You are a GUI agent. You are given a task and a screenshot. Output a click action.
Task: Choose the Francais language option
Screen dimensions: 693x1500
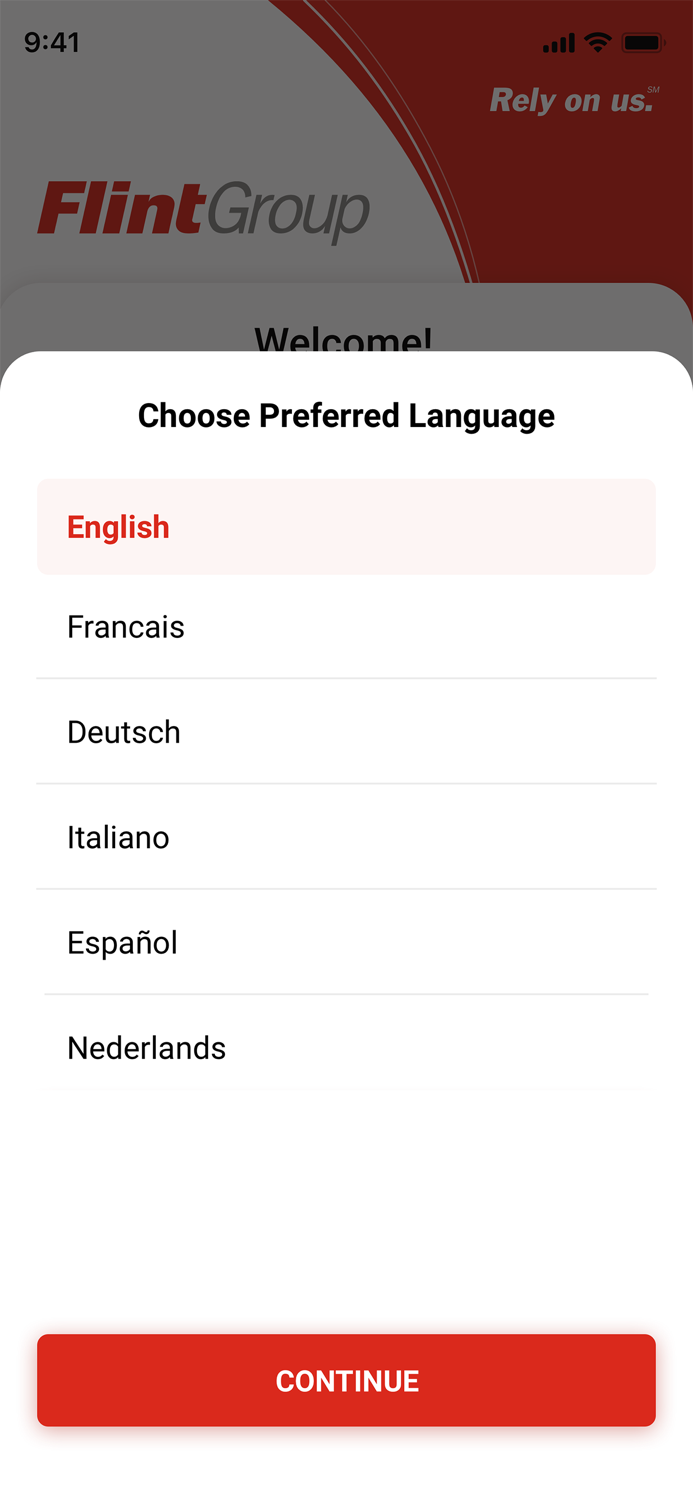(346, 627)
